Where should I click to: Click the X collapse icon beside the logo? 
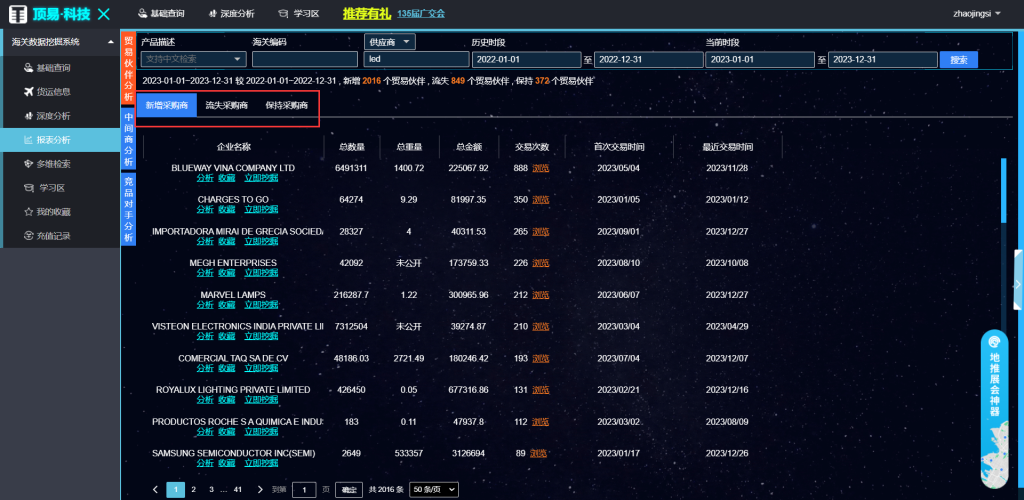pyautogui.click(x=104, y=14)
